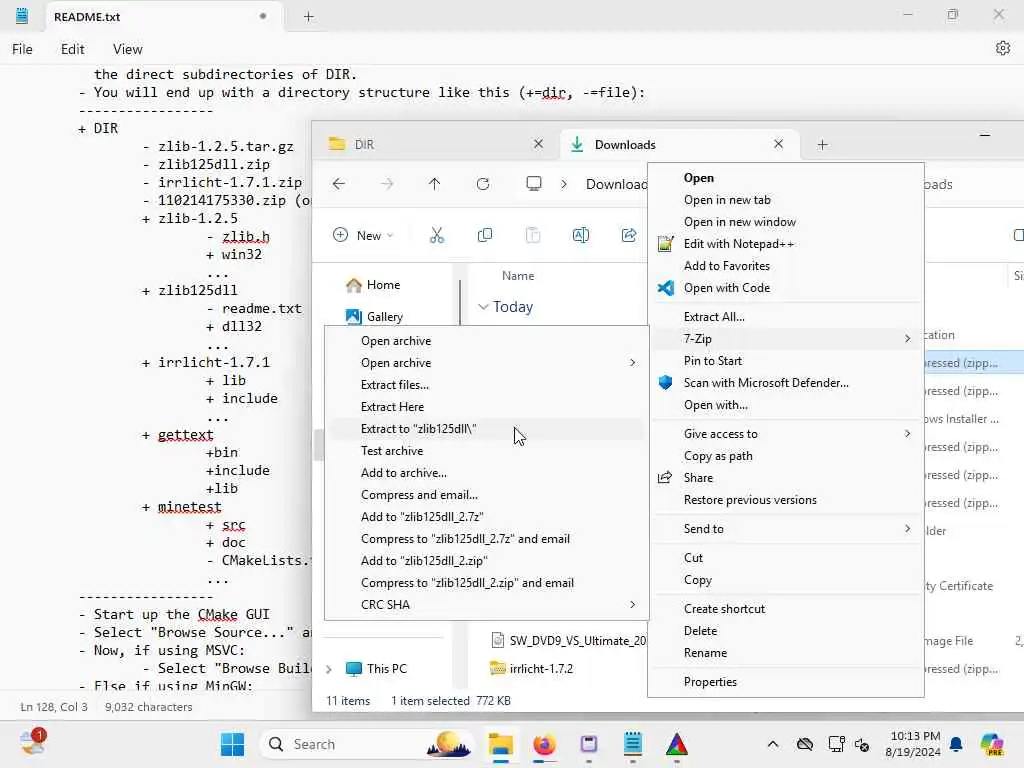Choose Add to archive... option
Viewport: 1024px width, 768px height.
coord(487,473)
